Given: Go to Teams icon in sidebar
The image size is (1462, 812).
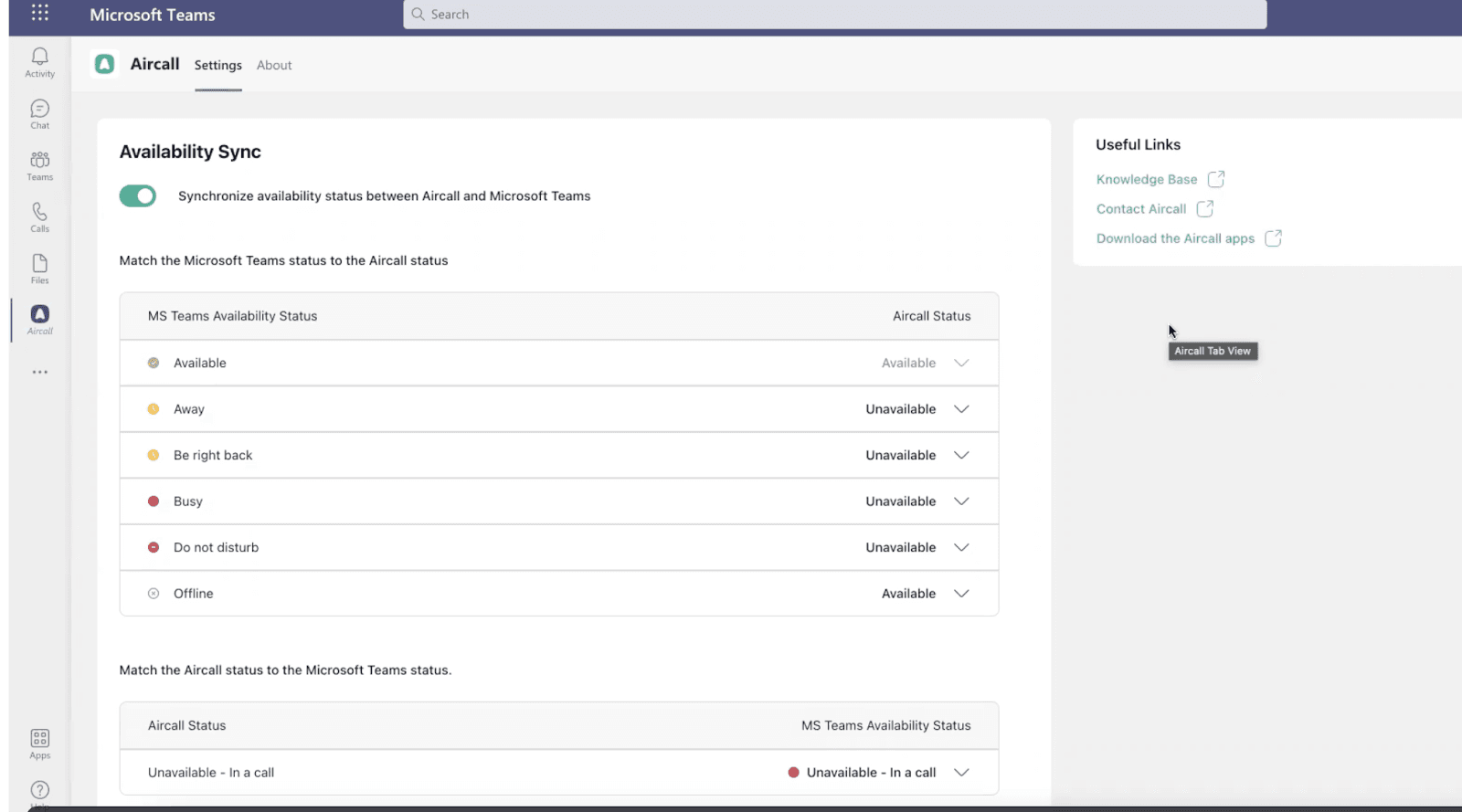Looking at the screenshot, I should 39,164.
